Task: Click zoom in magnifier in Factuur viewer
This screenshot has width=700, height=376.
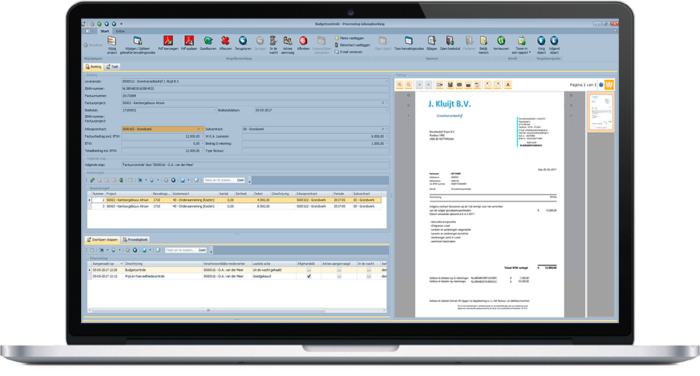Action: pyautogui.click(x=400, y=85)
